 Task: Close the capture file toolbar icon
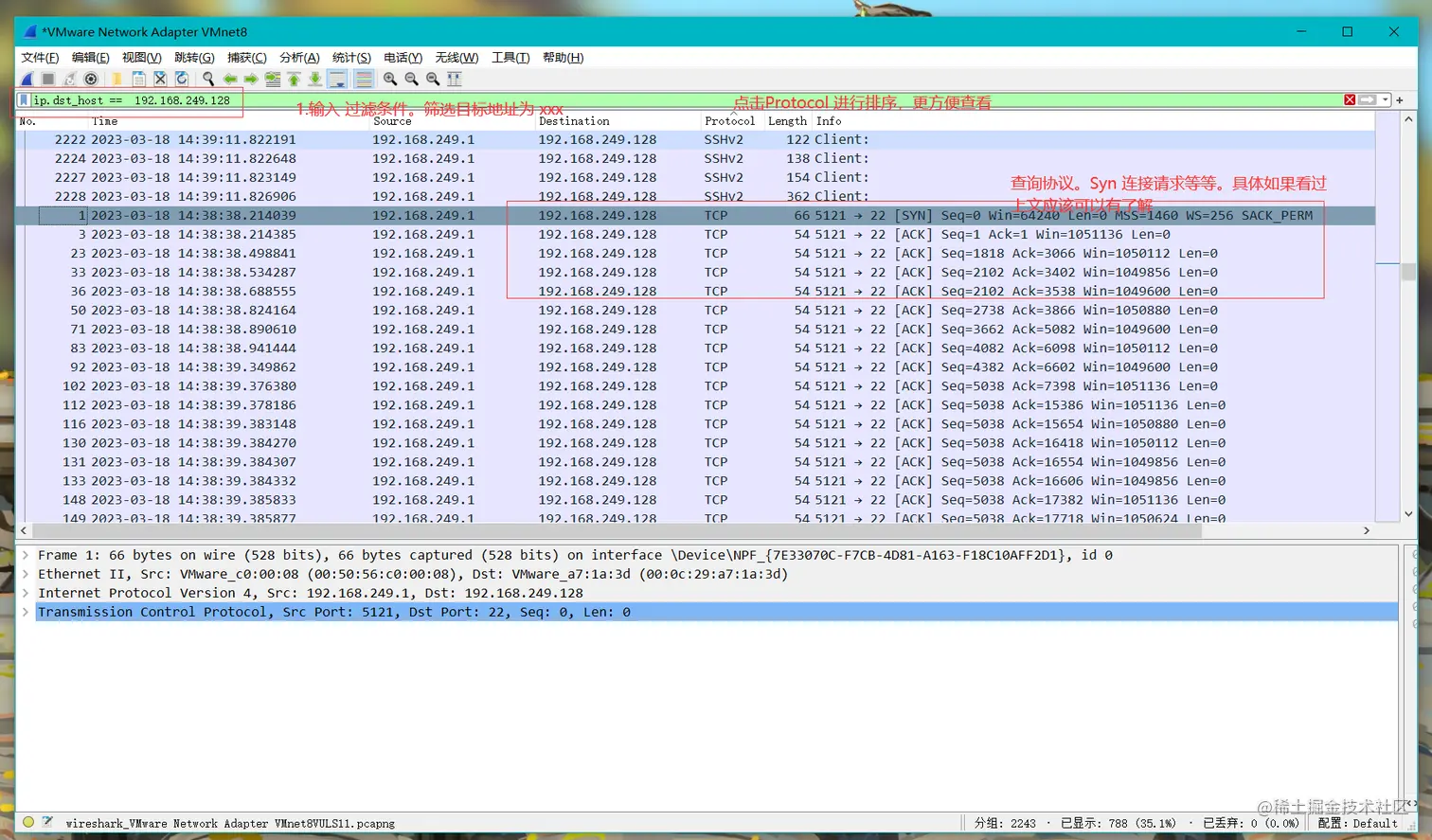point(160,80)
